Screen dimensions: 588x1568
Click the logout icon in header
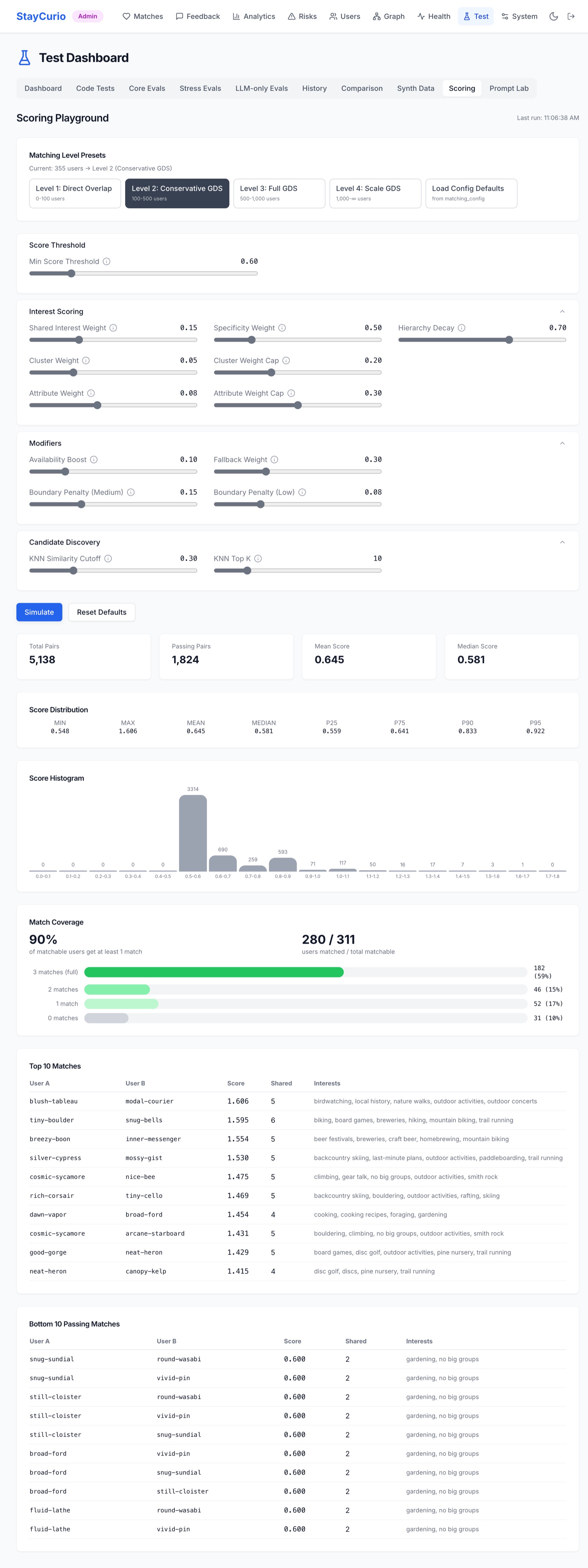571,16
